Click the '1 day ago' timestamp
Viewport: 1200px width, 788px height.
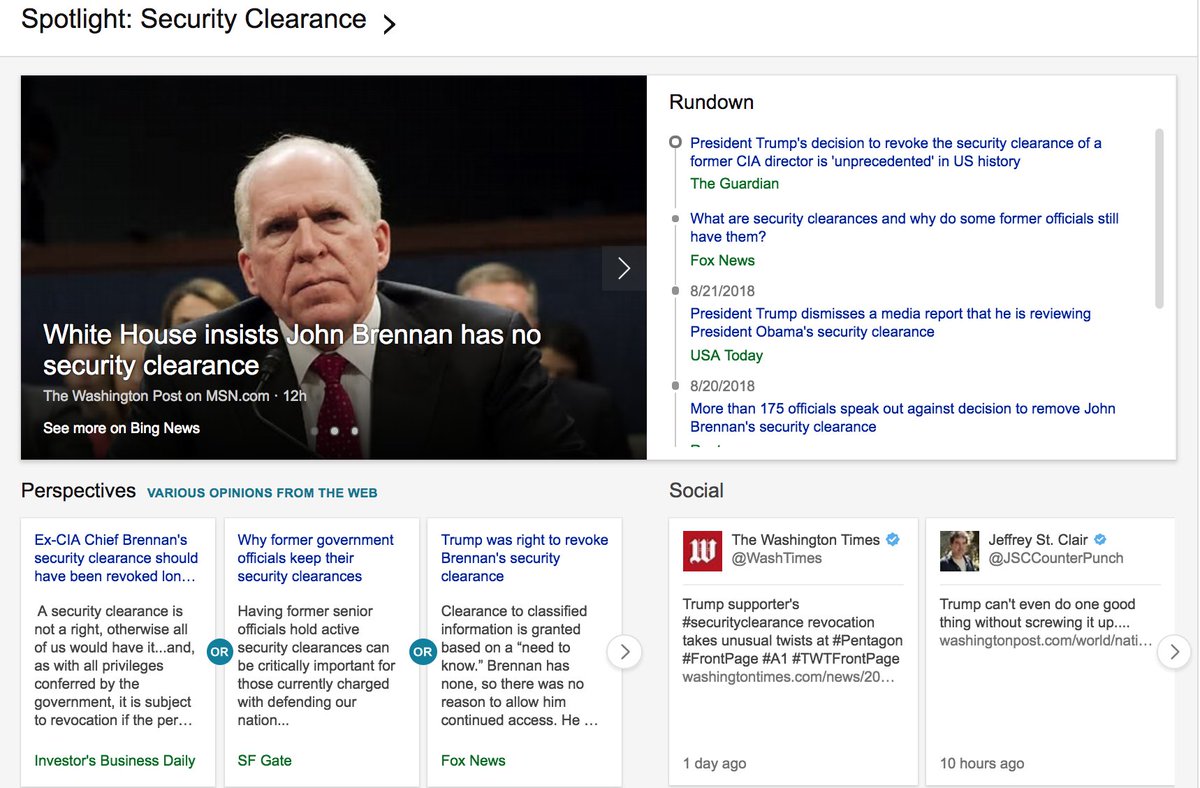(x=714, y=764)
